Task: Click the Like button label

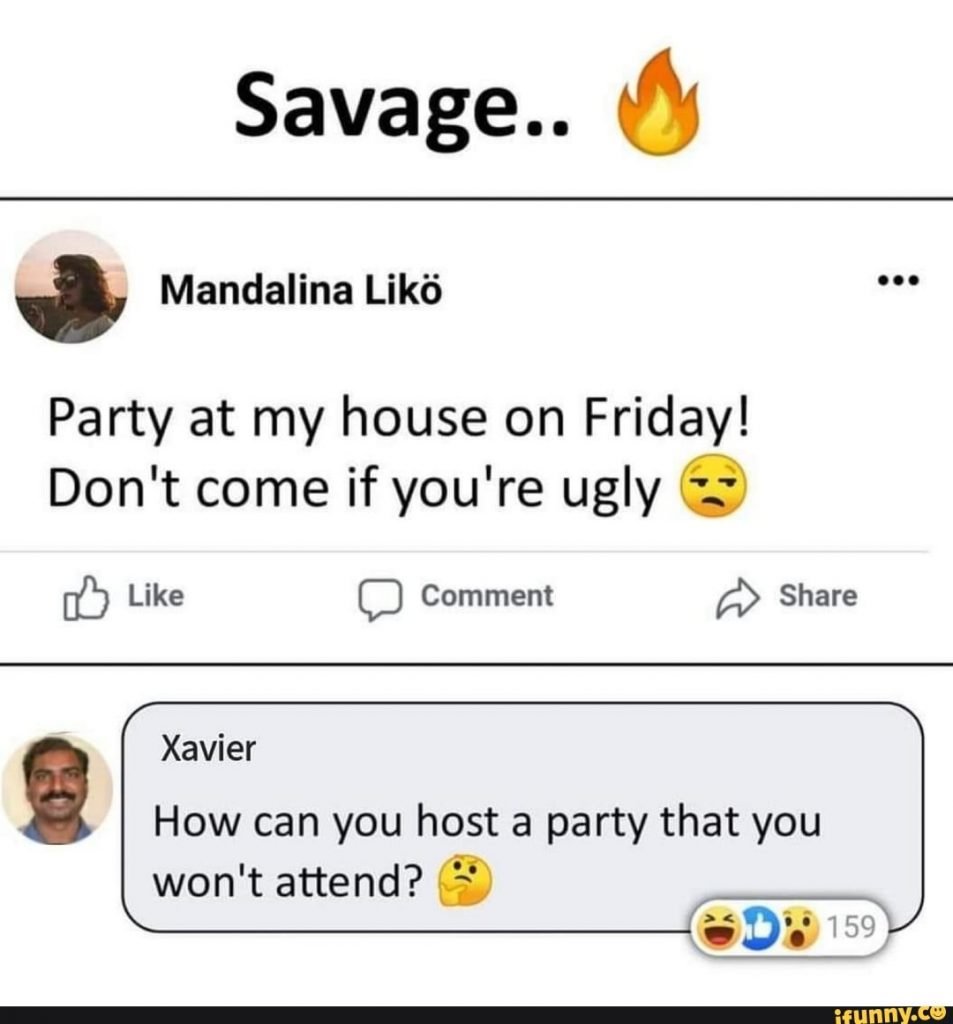Action: point(155,596)
